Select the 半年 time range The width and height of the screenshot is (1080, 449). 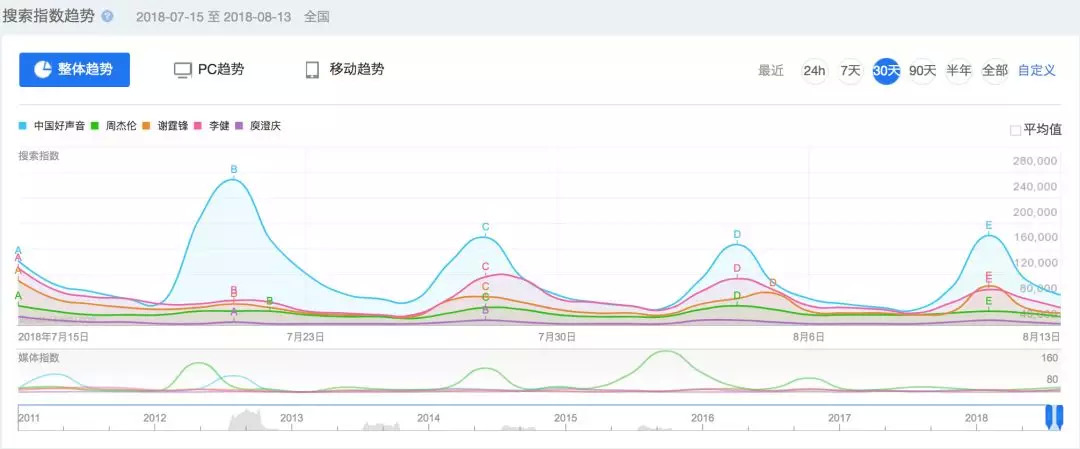tap(958, 71)
